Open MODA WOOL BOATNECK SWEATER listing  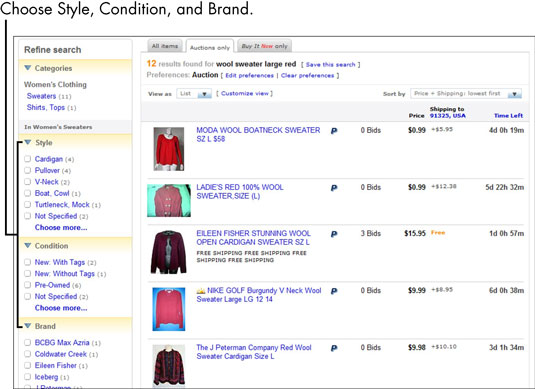[258, 134]
